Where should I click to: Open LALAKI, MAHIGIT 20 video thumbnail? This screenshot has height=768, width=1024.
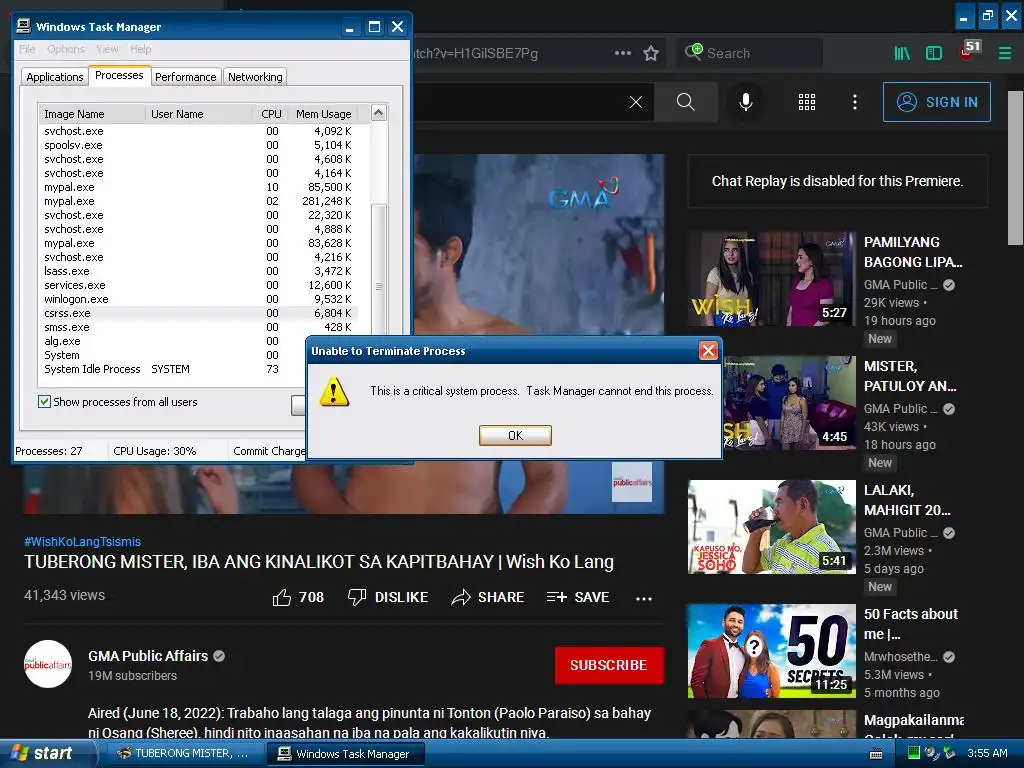[x=771, y=527]
